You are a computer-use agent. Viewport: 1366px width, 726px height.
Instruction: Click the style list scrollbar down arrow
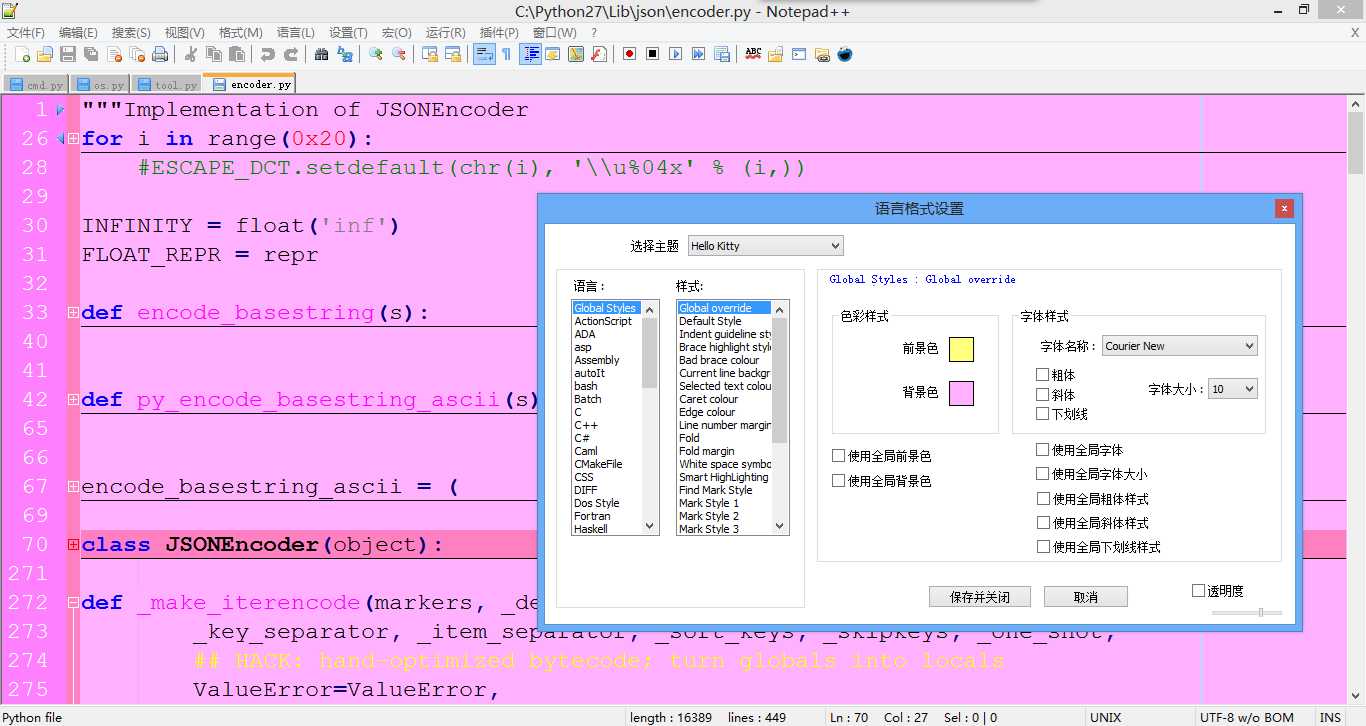[x=780, y=526]
